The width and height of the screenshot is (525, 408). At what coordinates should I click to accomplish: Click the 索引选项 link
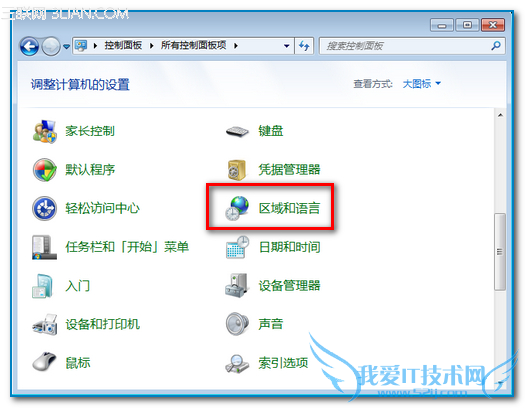pos(283,362)
